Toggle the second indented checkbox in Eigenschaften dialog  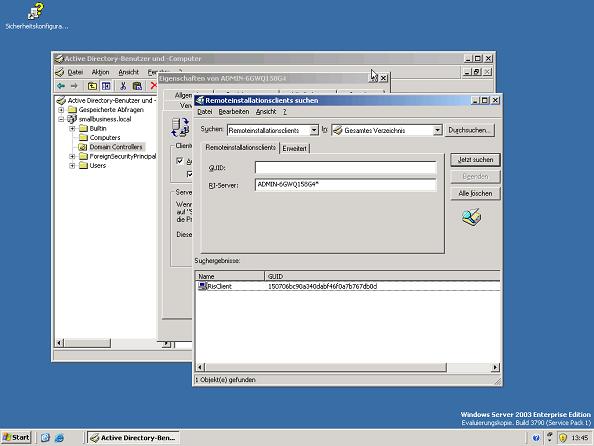coord(190,174)
